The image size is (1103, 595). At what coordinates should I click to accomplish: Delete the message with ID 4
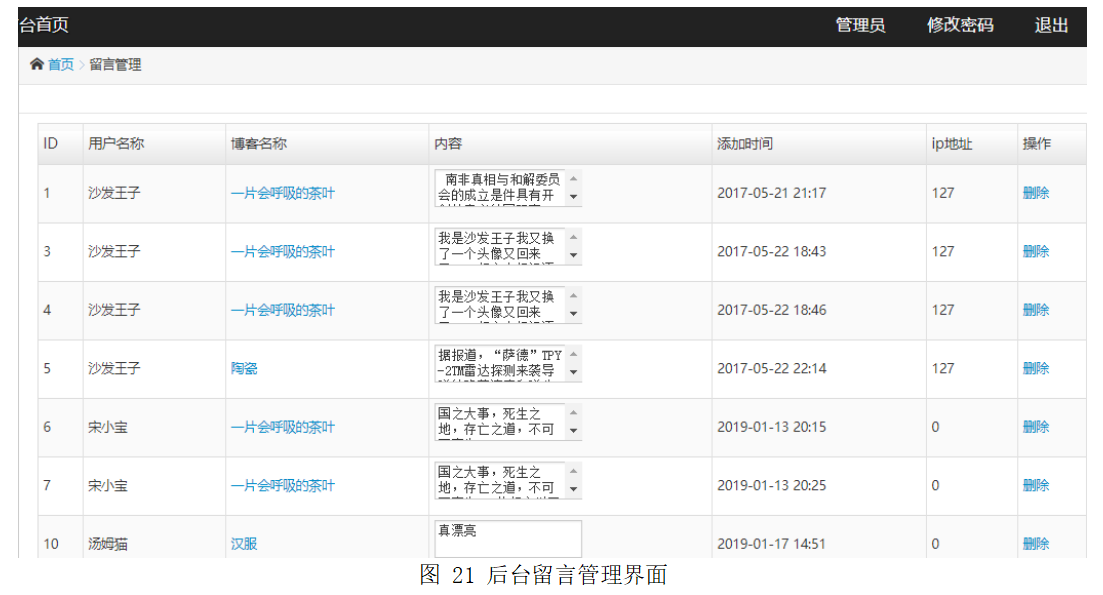point(1035,309)
